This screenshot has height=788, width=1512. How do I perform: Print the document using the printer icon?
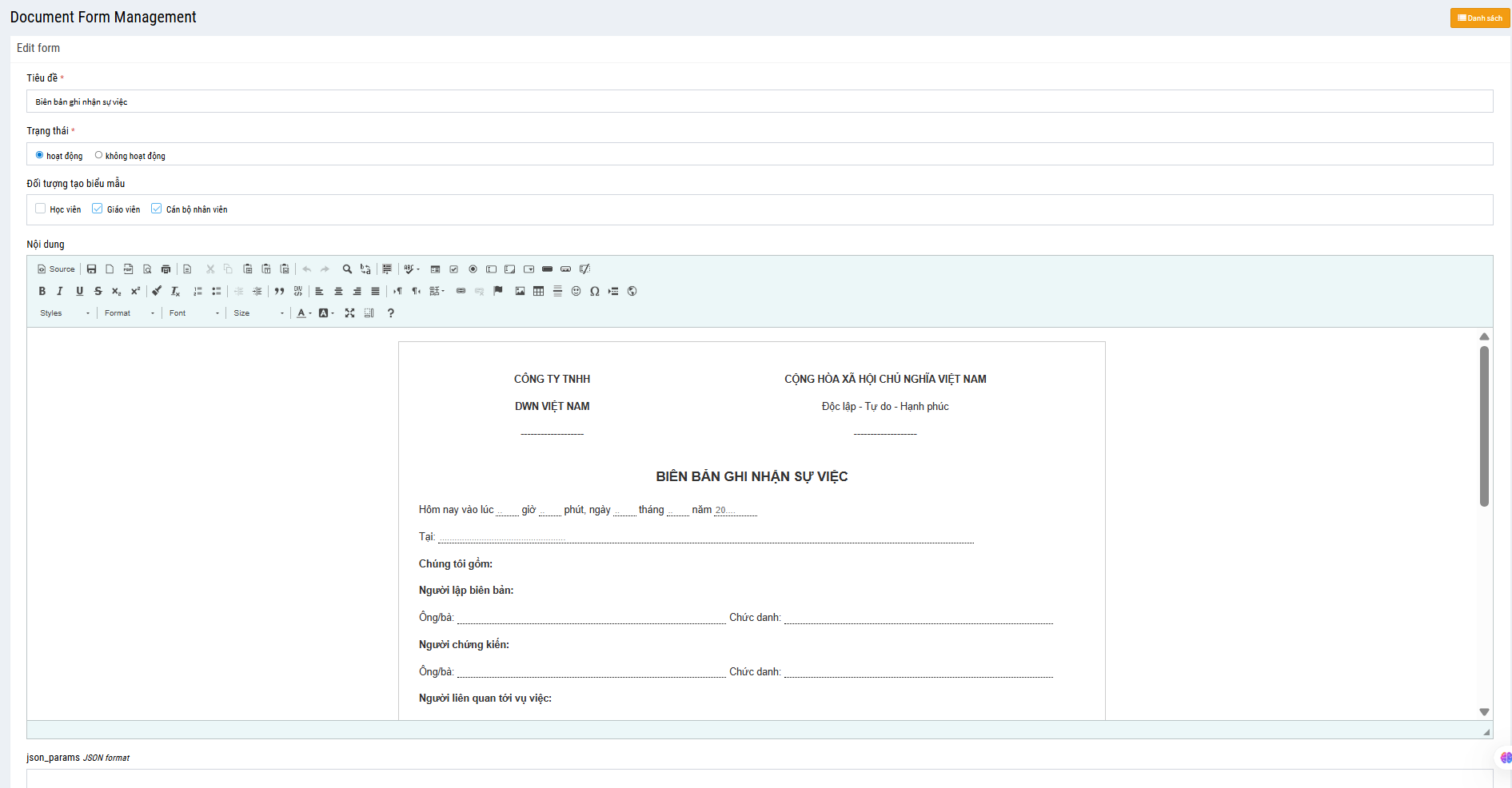pyautogui.click(x=166, y=269)
